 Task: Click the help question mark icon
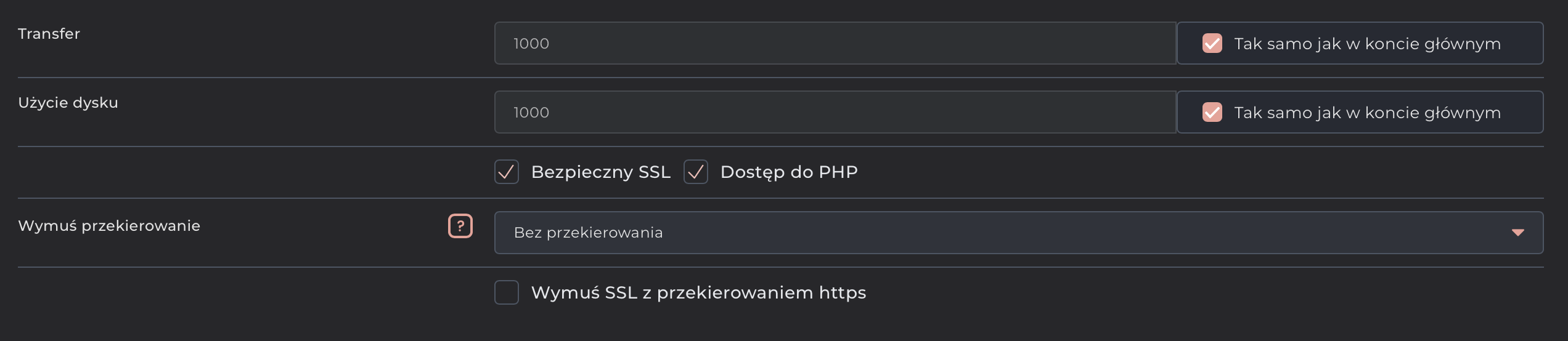[x=460, y=226]
